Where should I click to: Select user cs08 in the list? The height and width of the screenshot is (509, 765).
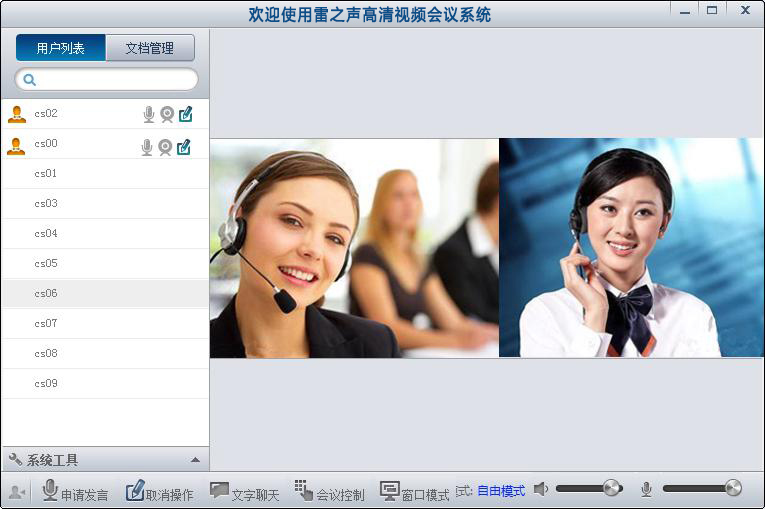(x=105, y=353)
